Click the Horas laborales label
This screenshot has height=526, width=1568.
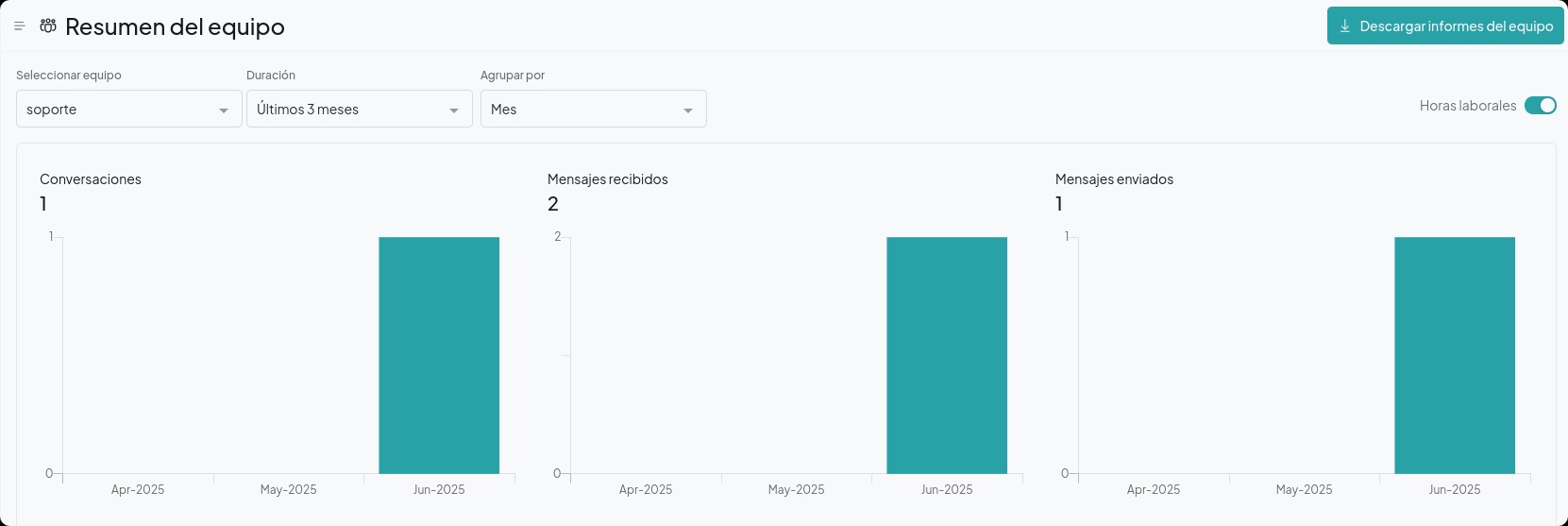pos(1467,106)
